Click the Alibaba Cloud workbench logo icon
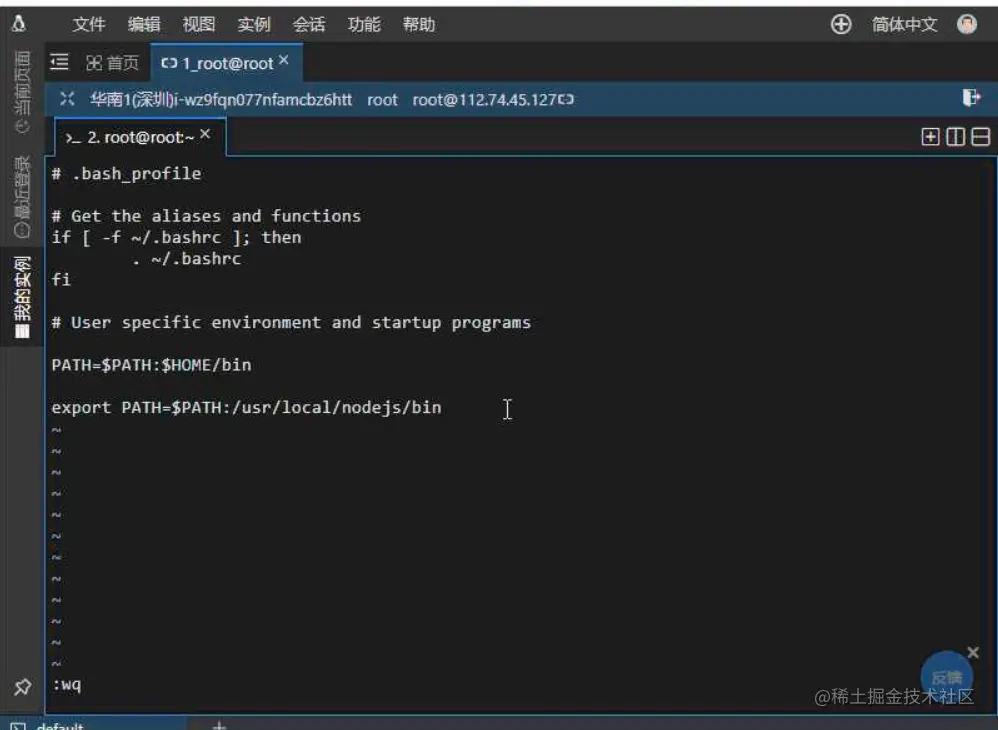The width and height of the screenshot is (998, 730). [18, 24]
